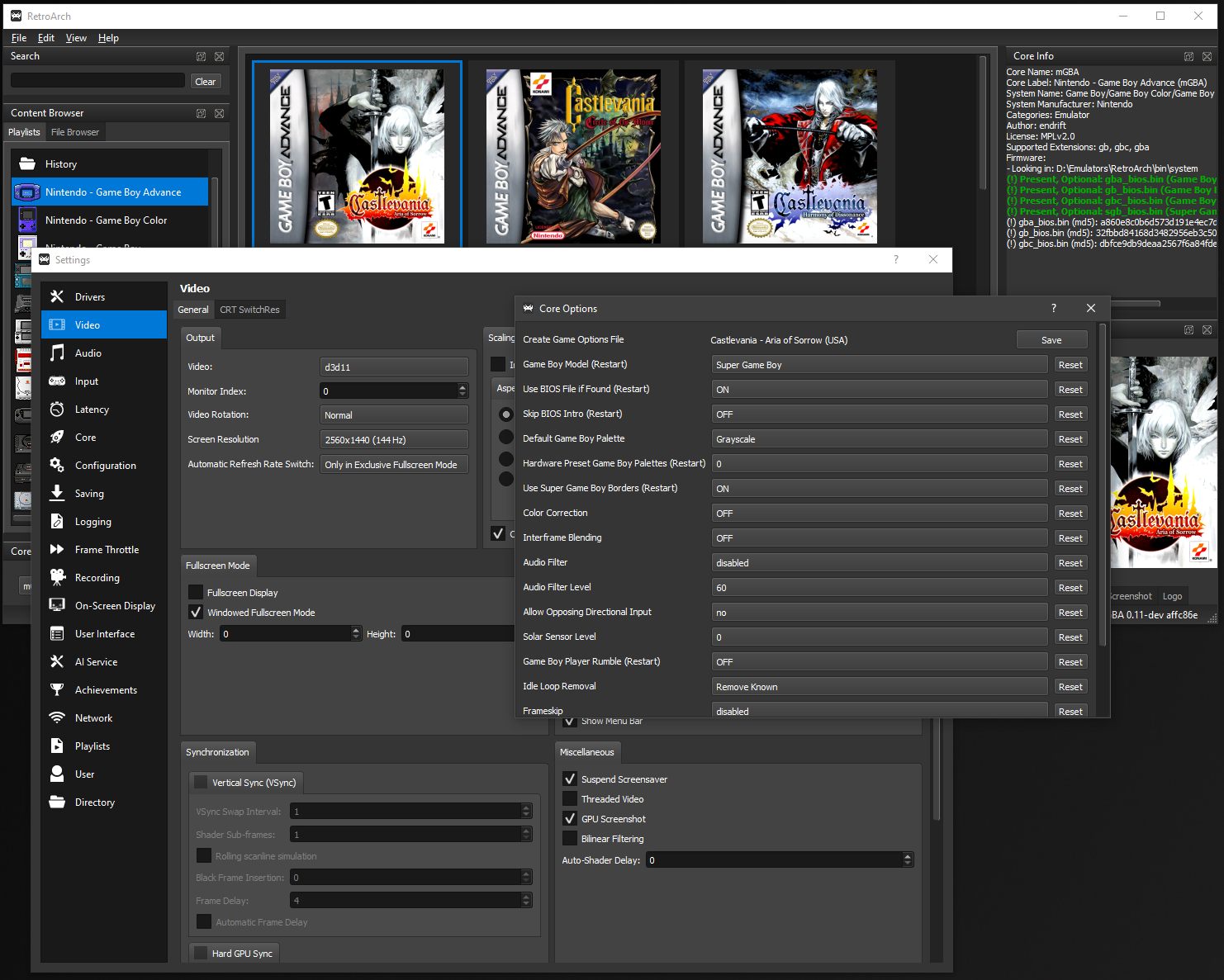Switch to the CRT SwitchRes tab

(x=249, y=310)
